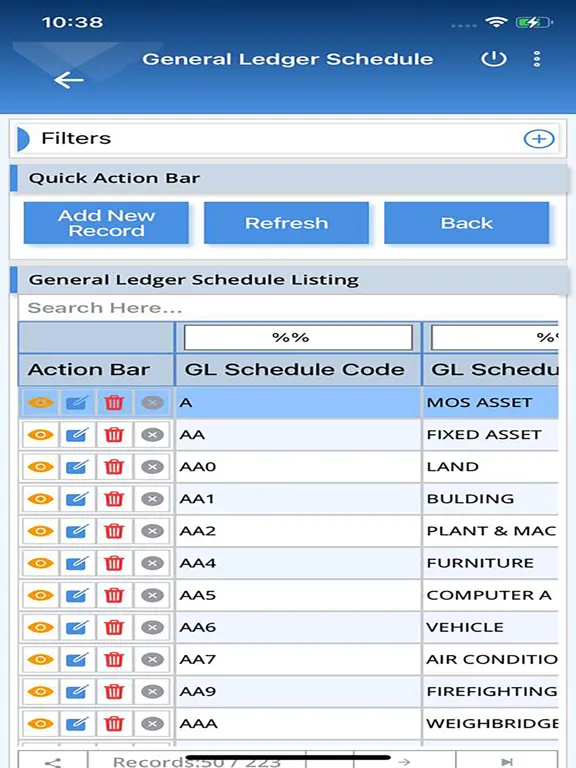Tap the Wi-Fi status icon

(x=496, y=22)
